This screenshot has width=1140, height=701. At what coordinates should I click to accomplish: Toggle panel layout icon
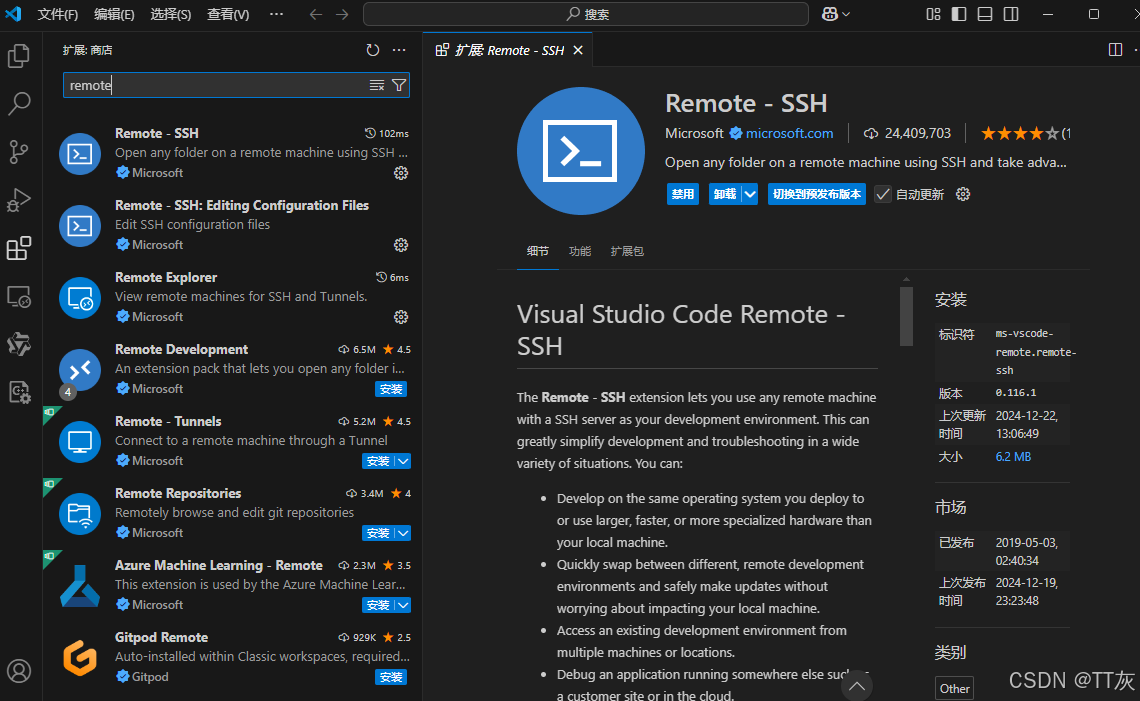click(x=985, y=14)
